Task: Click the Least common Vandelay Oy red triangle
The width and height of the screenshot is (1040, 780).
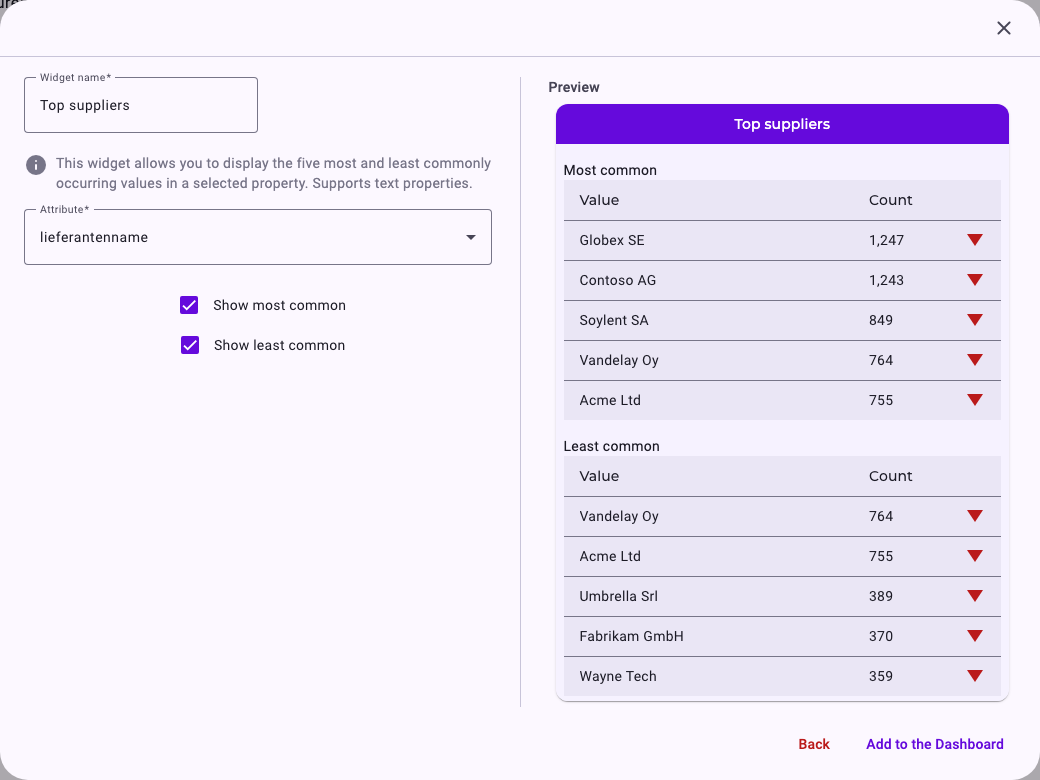Action: (x=974, y=516)
